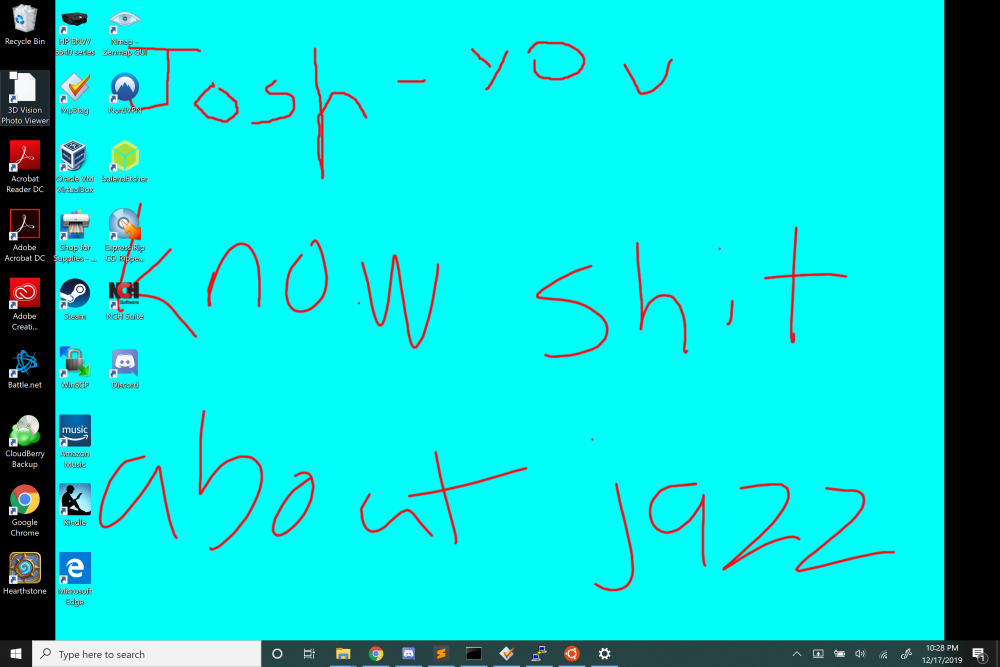The image size is (1000, 667).
Task: Open the volume control tray icon
Action: pyautogui.click(x=861, y=654)
